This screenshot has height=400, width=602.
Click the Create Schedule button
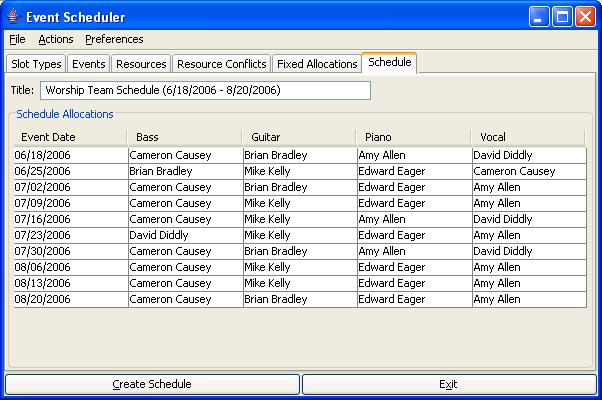pyautogui.click(x=152, y=384)
